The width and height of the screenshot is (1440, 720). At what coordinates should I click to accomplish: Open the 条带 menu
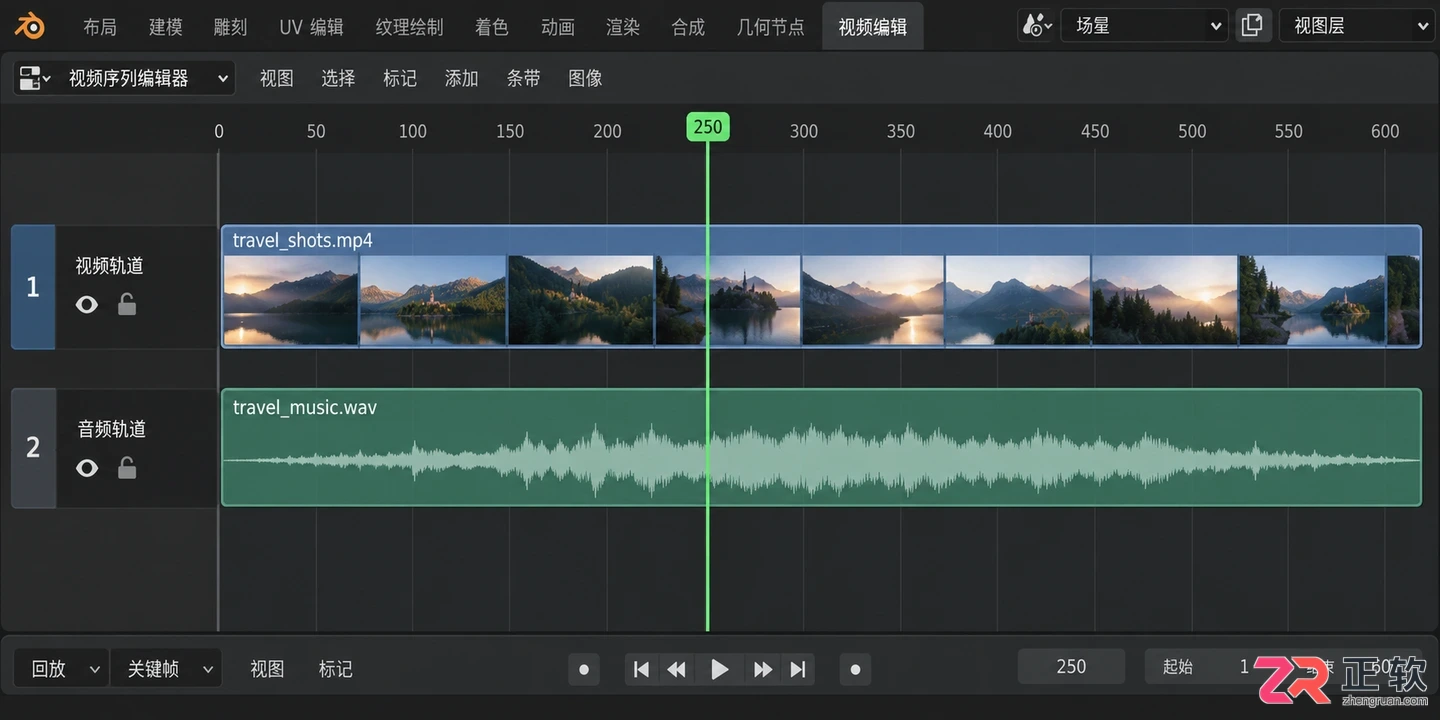(523, 78)
